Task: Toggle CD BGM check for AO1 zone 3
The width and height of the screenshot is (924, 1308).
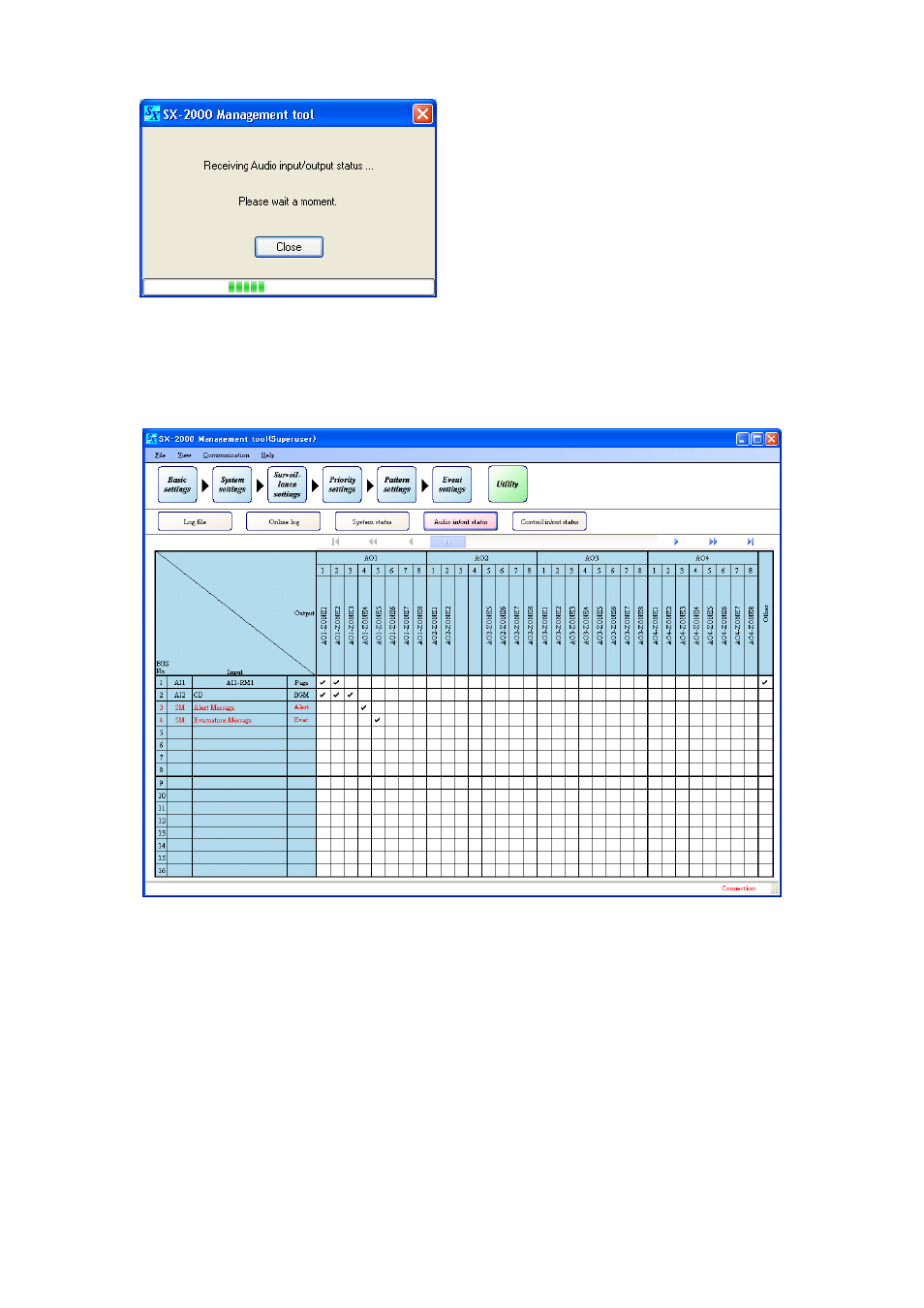Action: [350, 695]
